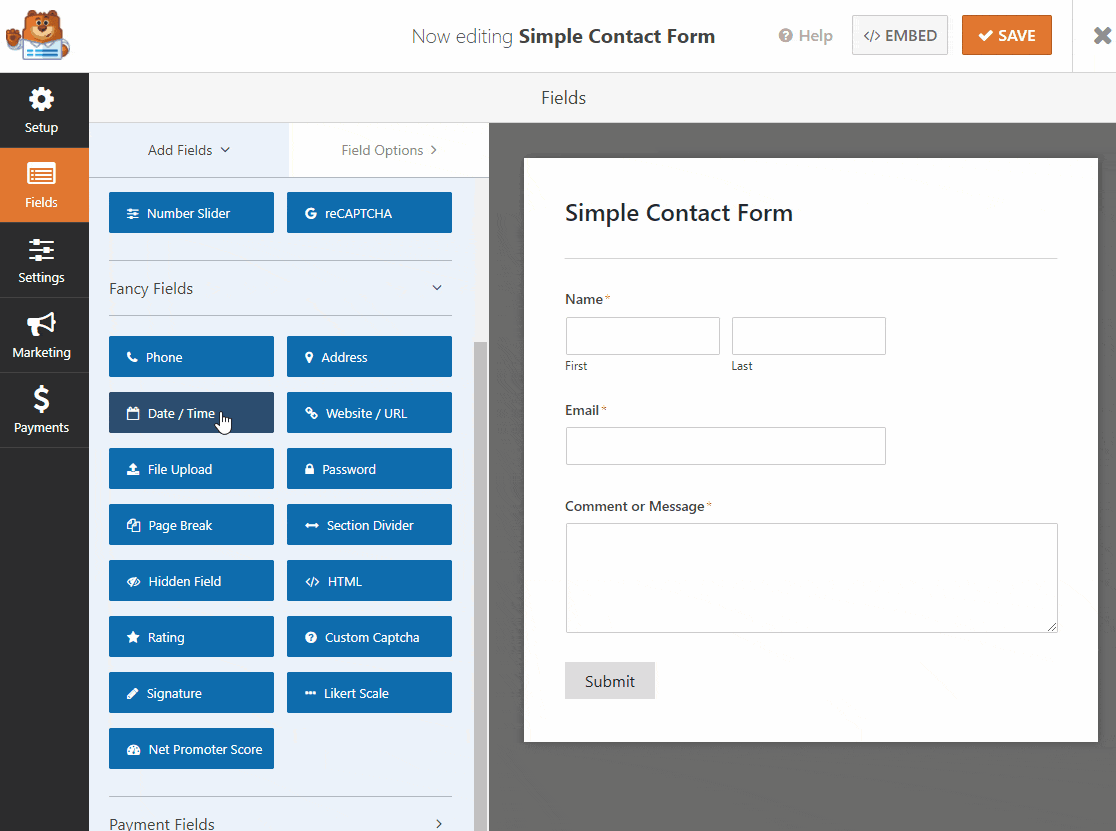Image resolution: width=1116 pixels, height=831 pixels.
Task: Add a Page Break field
Action: click(x=191, y=525)
